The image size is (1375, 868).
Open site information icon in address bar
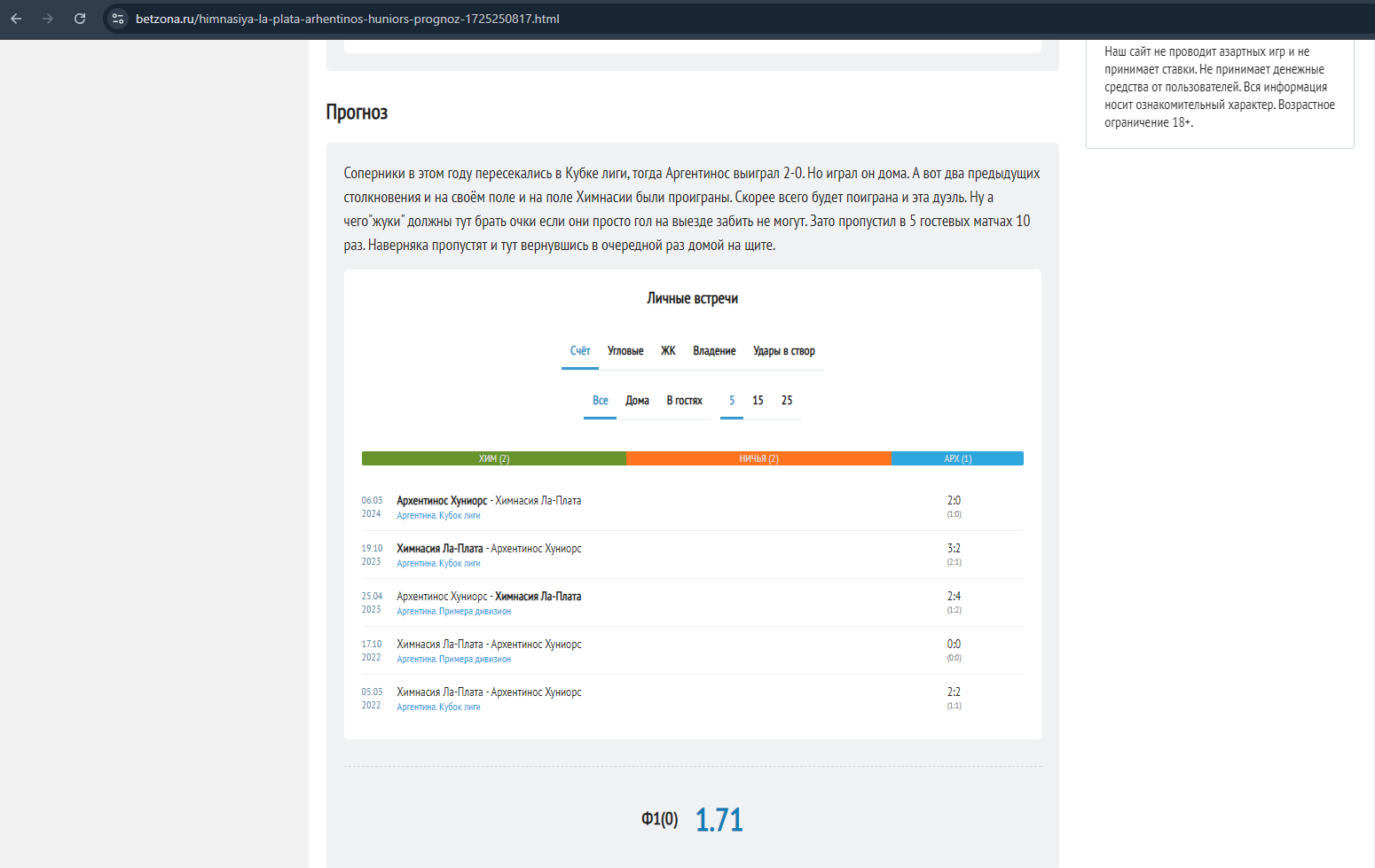point(118,19)
